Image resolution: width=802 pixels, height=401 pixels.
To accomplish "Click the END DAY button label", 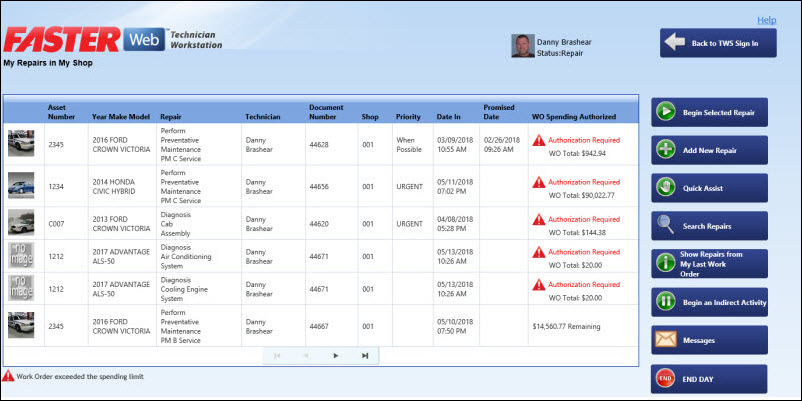I will 698,380.
